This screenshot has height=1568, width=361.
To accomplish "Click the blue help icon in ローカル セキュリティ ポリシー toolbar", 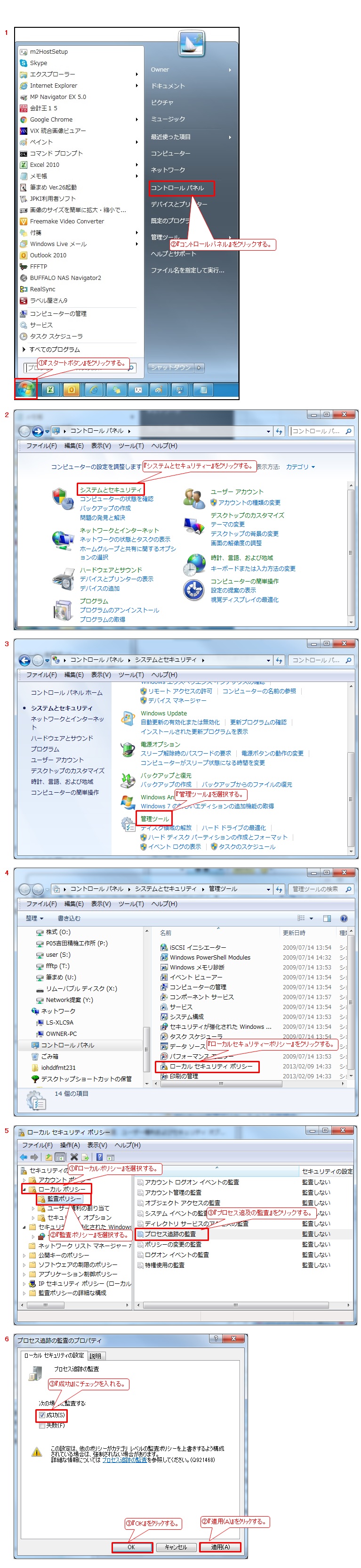I will 99,1157.
